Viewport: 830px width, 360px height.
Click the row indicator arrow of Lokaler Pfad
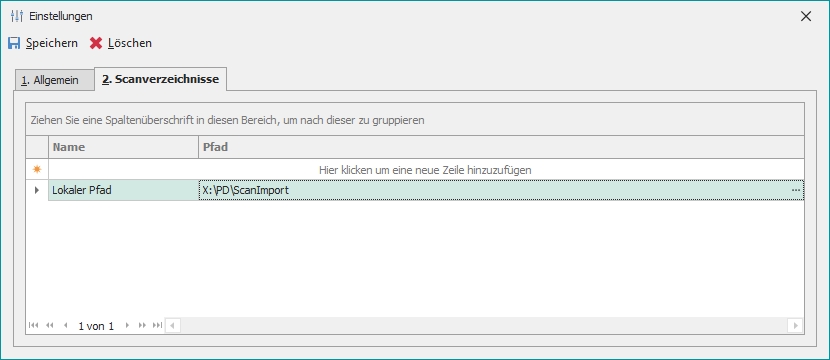click(x=37, y=190)
